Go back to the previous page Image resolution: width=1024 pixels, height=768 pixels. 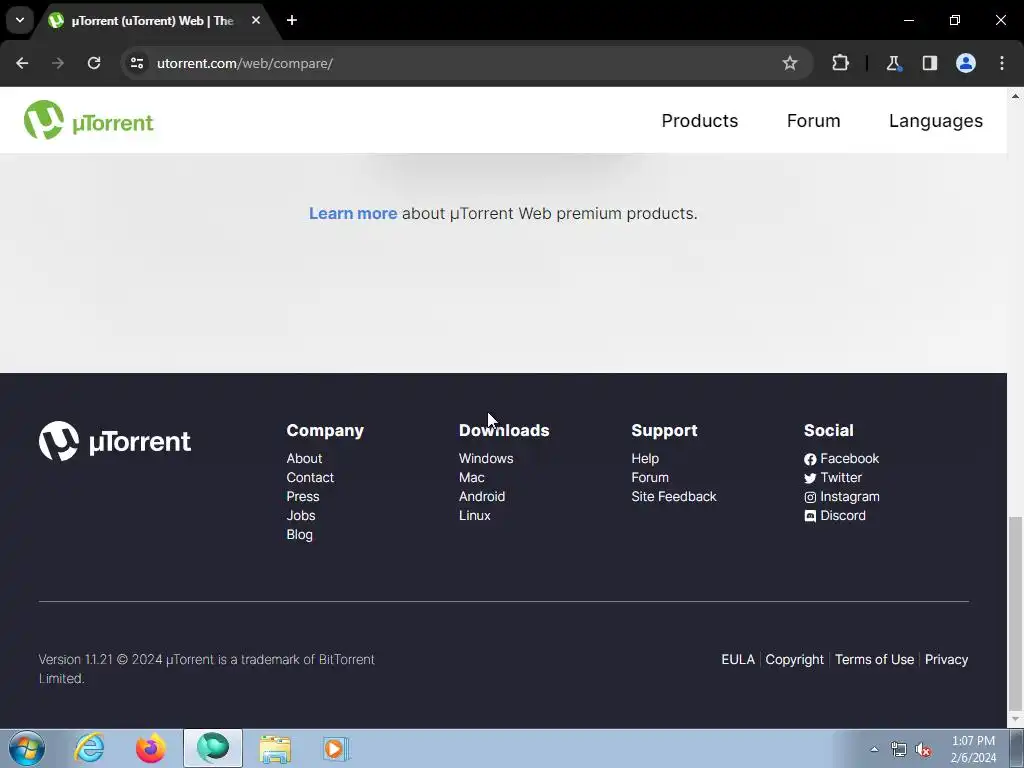point(22,63)
